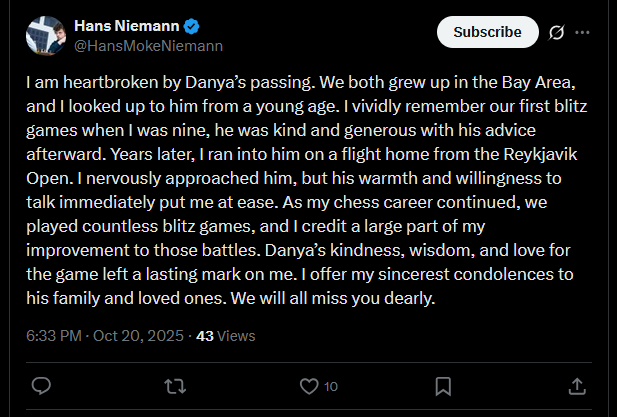Open the 43 Views analytics link
Screen dimensions: 617x417
[224, 336]
